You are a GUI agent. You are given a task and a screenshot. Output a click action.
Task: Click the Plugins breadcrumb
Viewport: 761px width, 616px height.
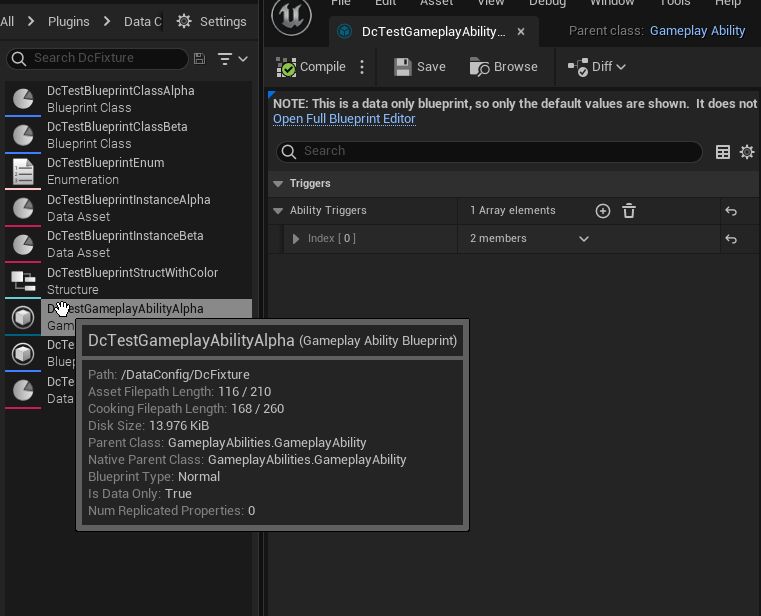coord(68,21)
